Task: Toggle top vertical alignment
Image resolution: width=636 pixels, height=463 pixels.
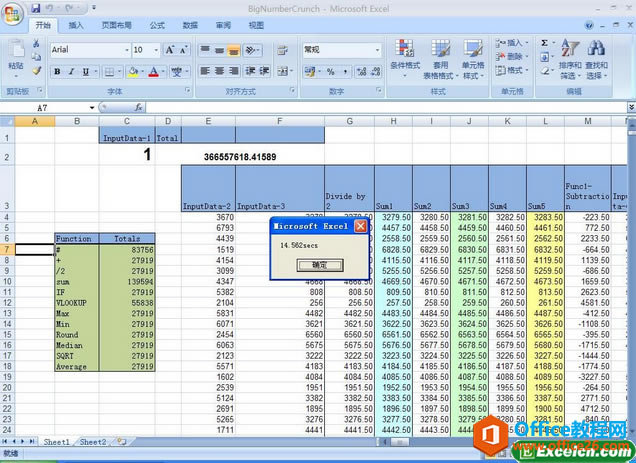Action: [x=205, y=50]
